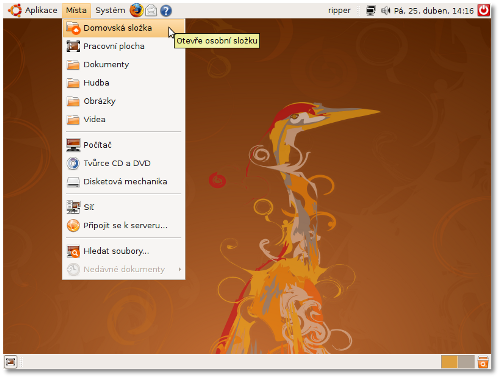Click the volume speaker icon
500x378 pixels.
point(385,11)
